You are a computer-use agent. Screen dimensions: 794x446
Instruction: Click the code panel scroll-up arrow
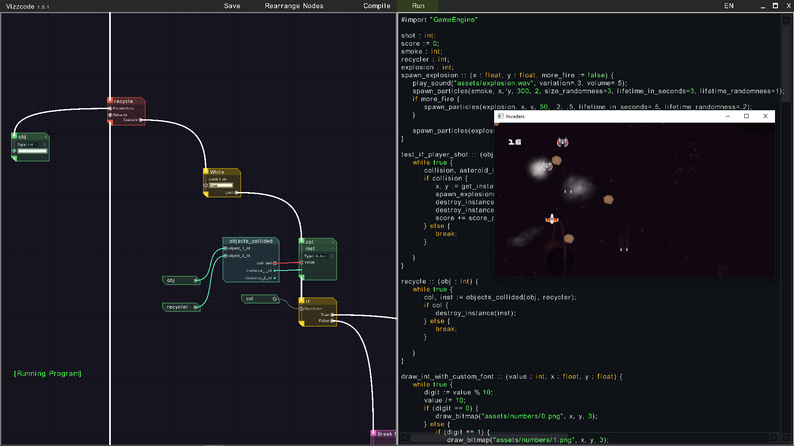(x=786, y=20)
